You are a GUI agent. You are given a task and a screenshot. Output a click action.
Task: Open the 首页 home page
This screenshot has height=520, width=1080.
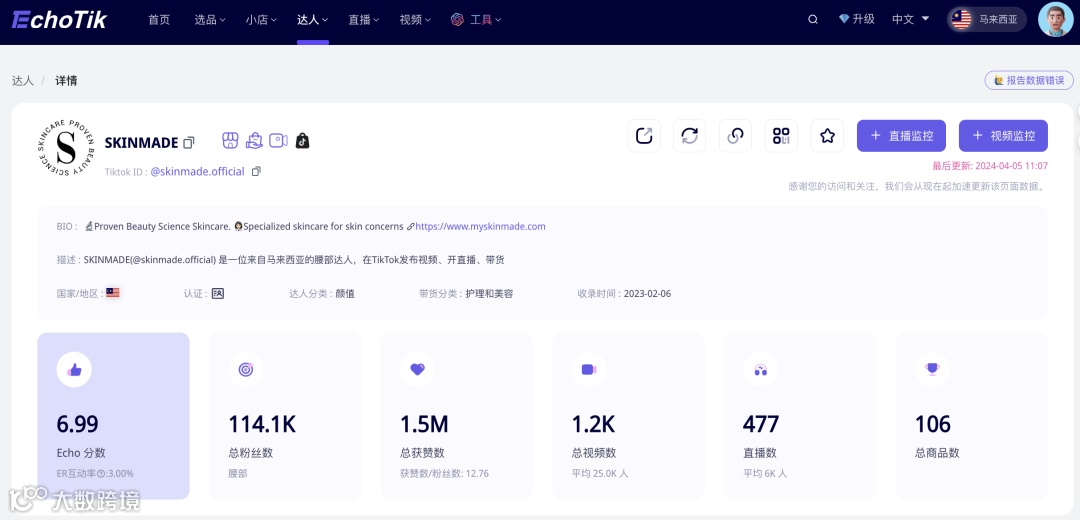click(159, 20)
